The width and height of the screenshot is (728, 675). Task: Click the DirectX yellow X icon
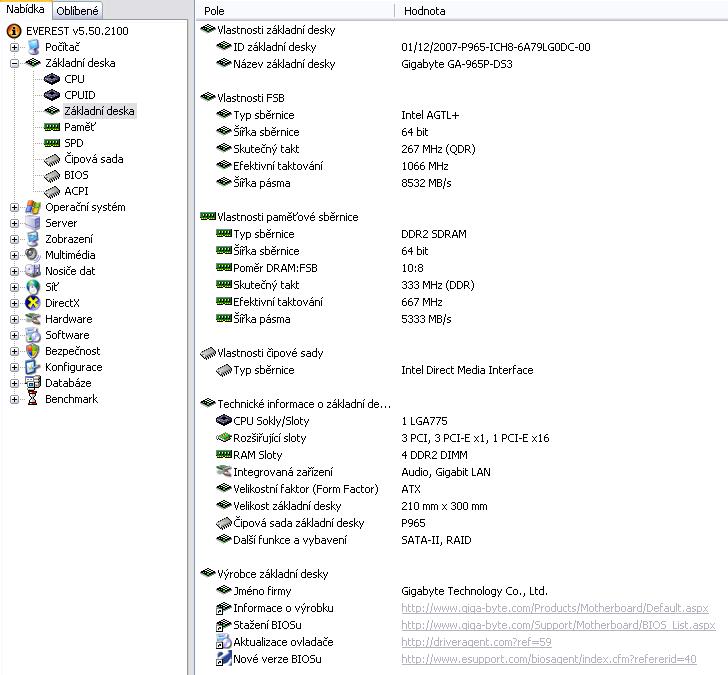pyautogui.click(x=33, y=303)
